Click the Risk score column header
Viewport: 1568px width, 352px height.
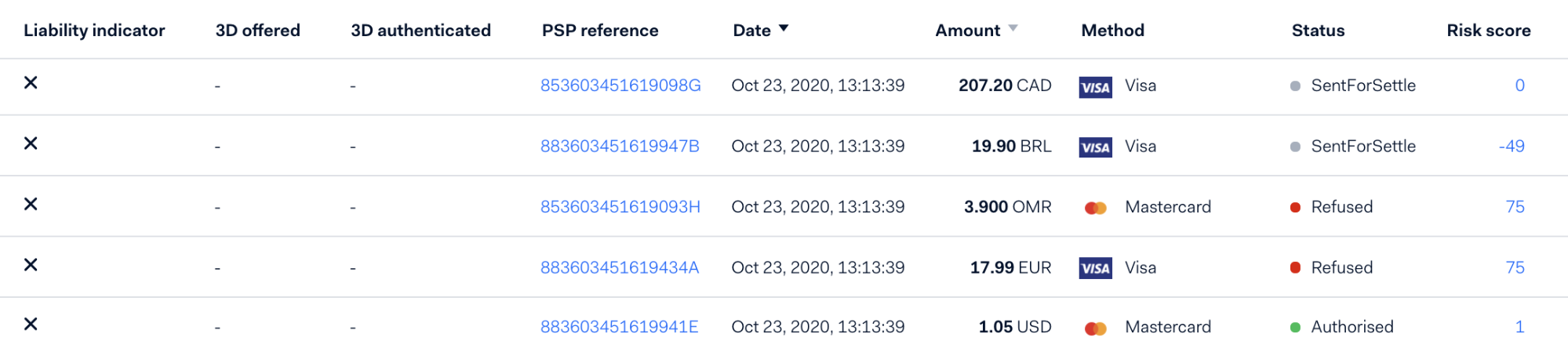tap(1489, 31)
